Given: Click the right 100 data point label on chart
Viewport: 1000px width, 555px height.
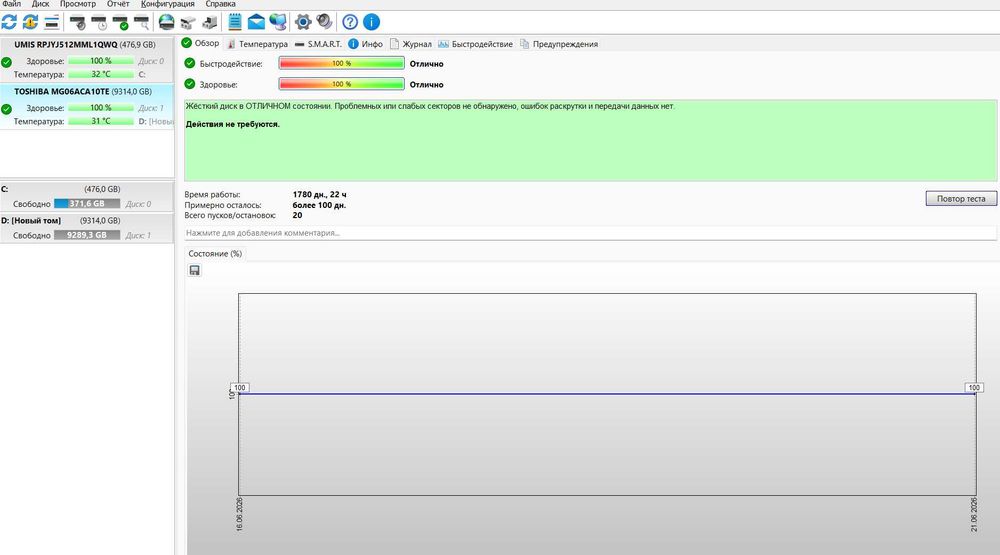Looking at the screenshot, I should point(974,387).
